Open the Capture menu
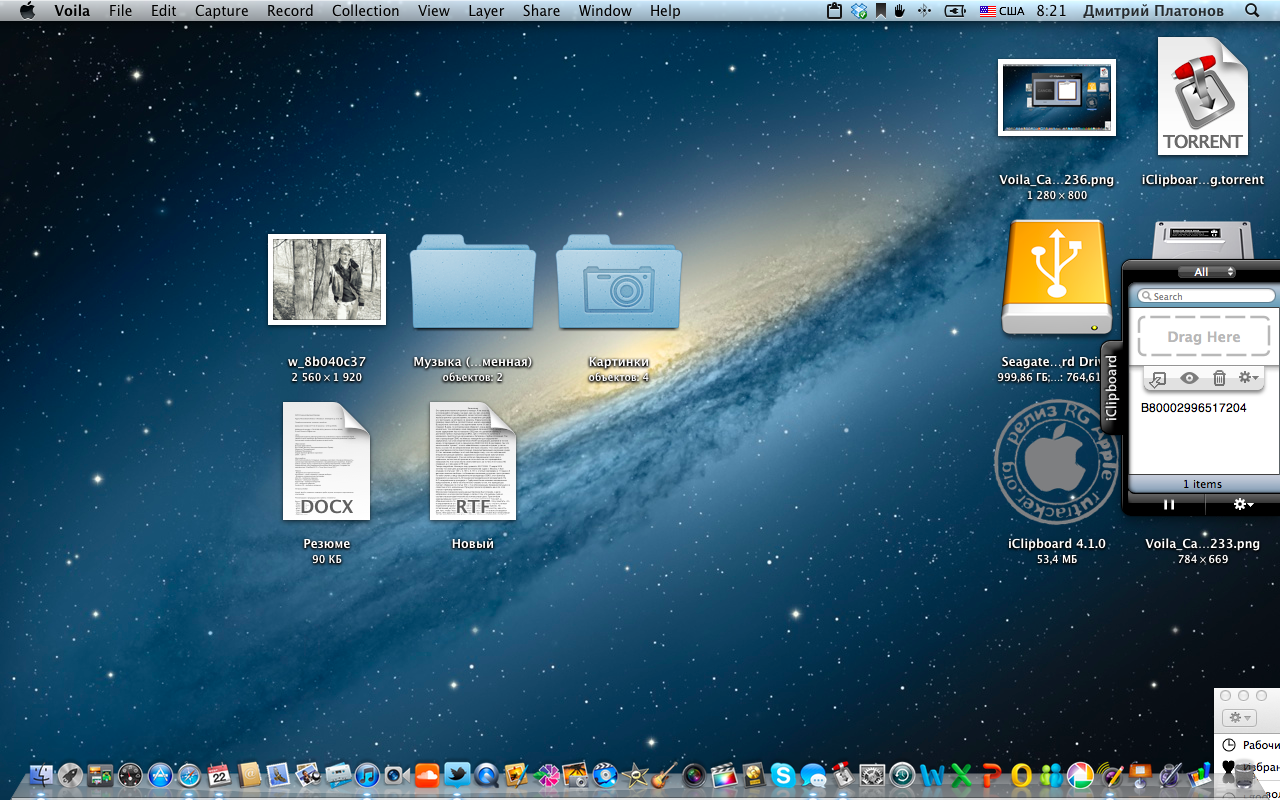The width and height of the screenshot is (1280, 800). tap(221, 11)
